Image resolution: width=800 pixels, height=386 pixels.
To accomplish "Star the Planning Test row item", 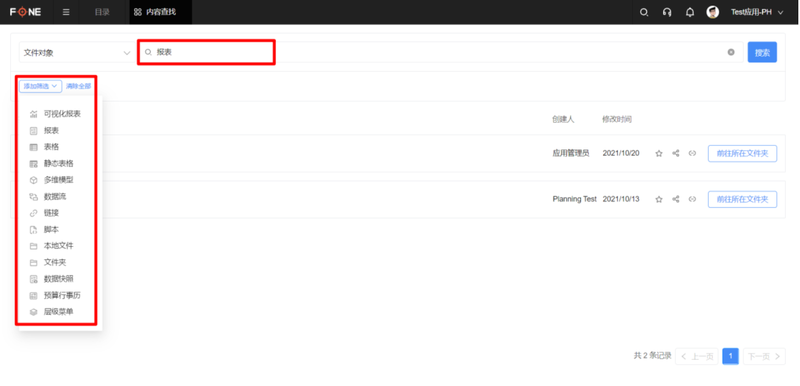I will [x=659, y=199].
